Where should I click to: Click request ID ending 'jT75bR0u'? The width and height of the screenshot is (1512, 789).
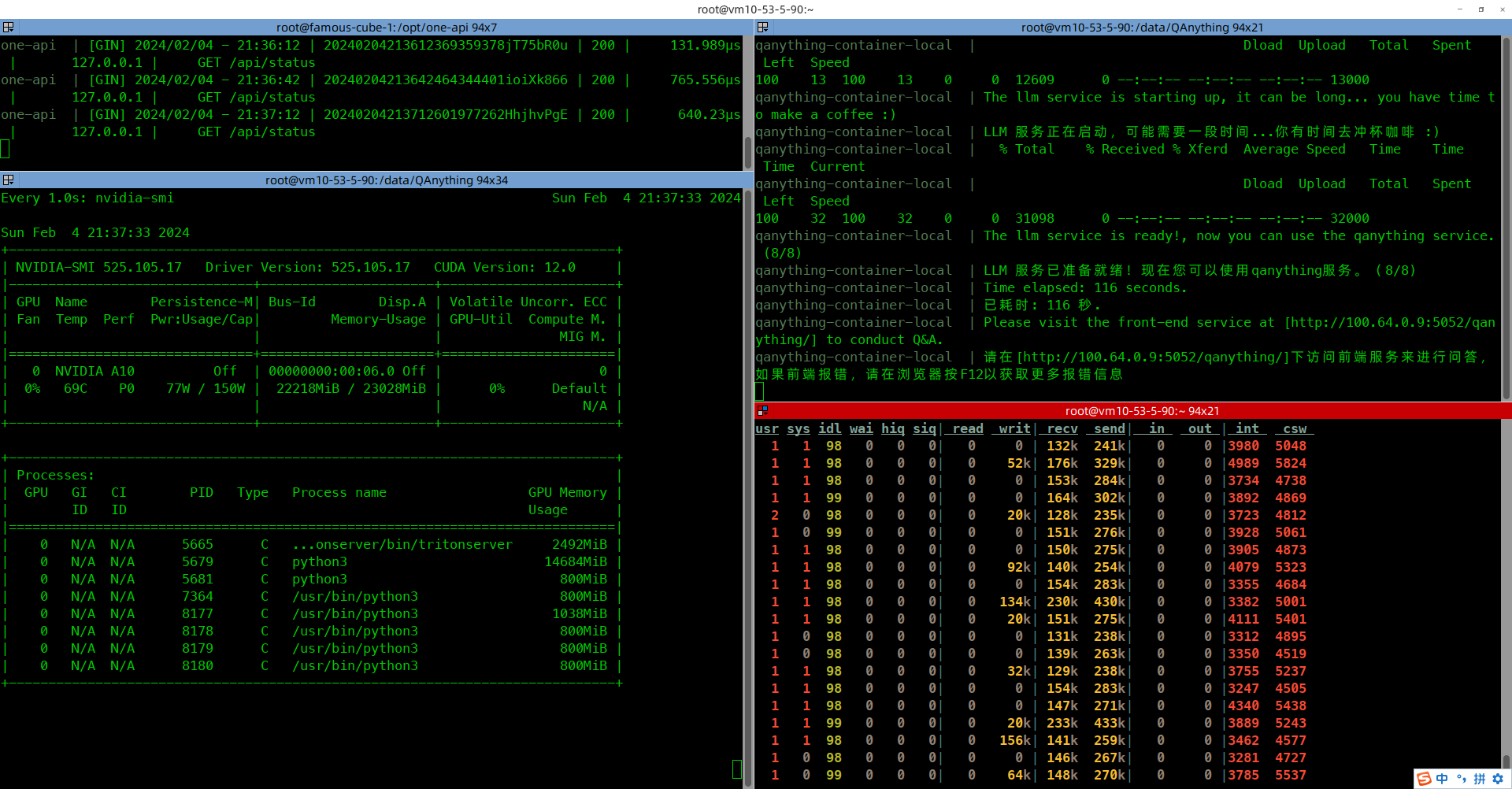tap(446, 46)
